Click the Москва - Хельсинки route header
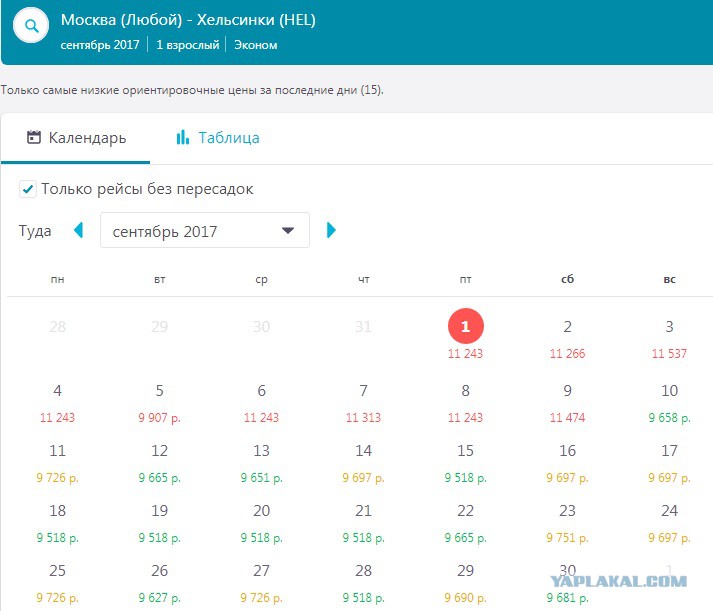This screenshot has height=611, width=713. [x=188, y=20]
